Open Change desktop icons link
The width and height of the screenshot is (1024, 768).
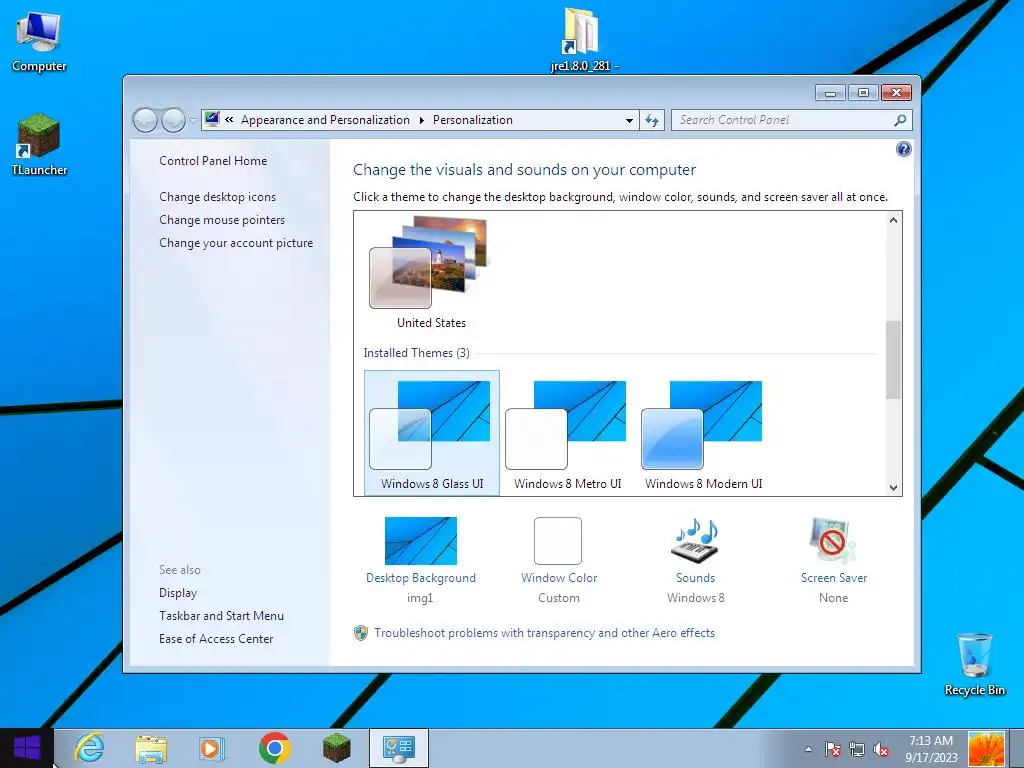coord(217,197)
